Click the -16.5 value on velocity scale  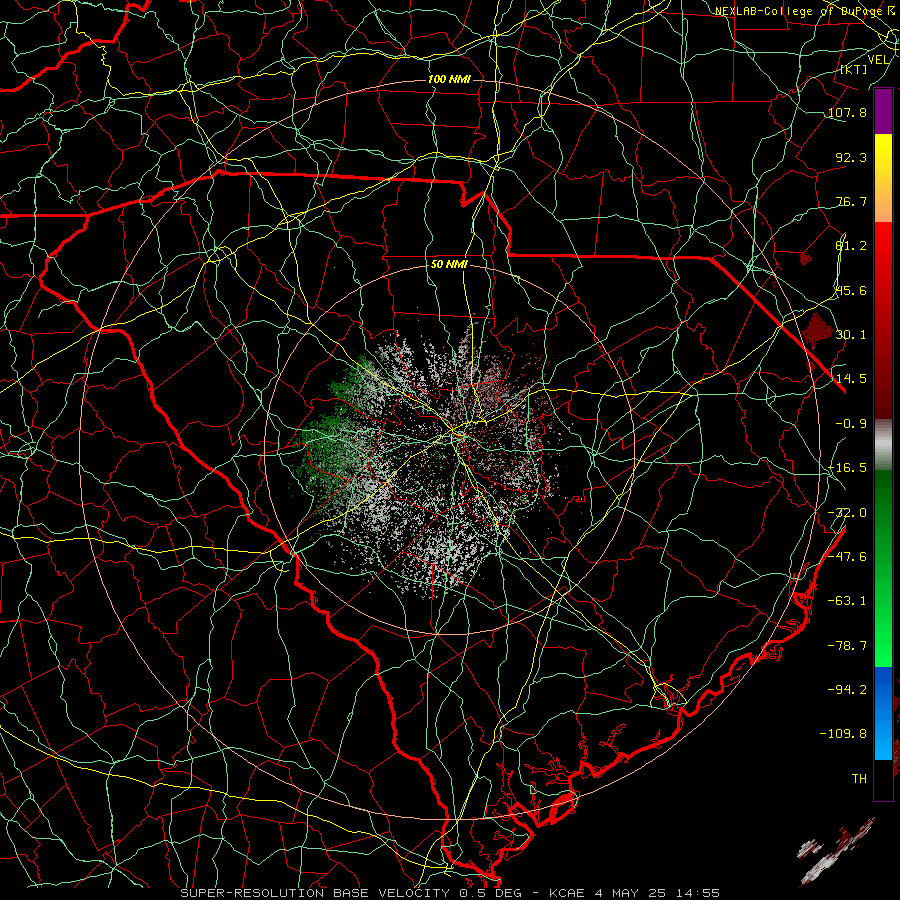click(x=847, y=468)
